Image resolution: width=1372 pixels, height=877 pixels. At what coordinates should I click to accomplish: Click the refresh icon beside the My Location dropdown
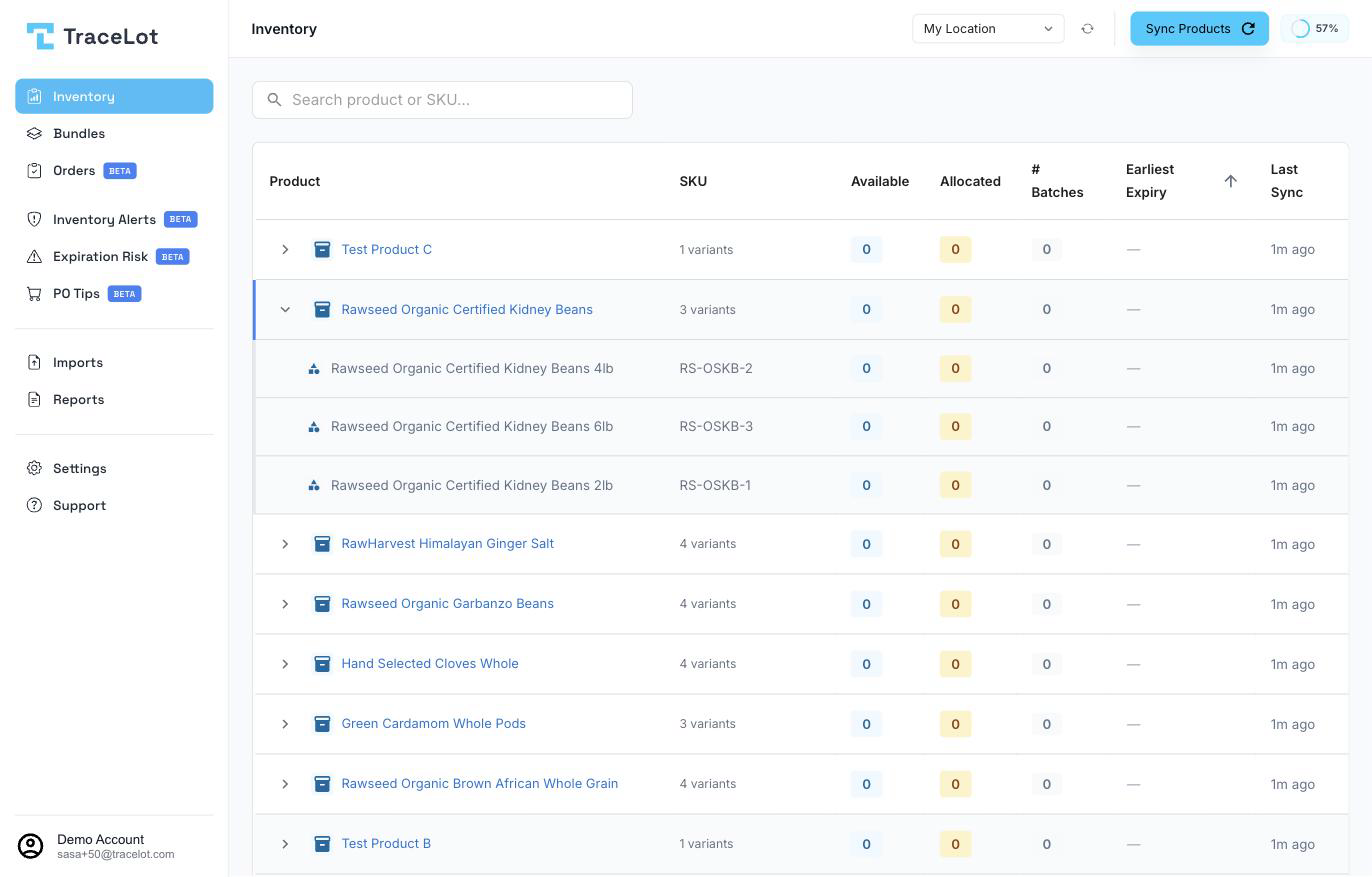pyautogui.click(x=1087, y=29)
